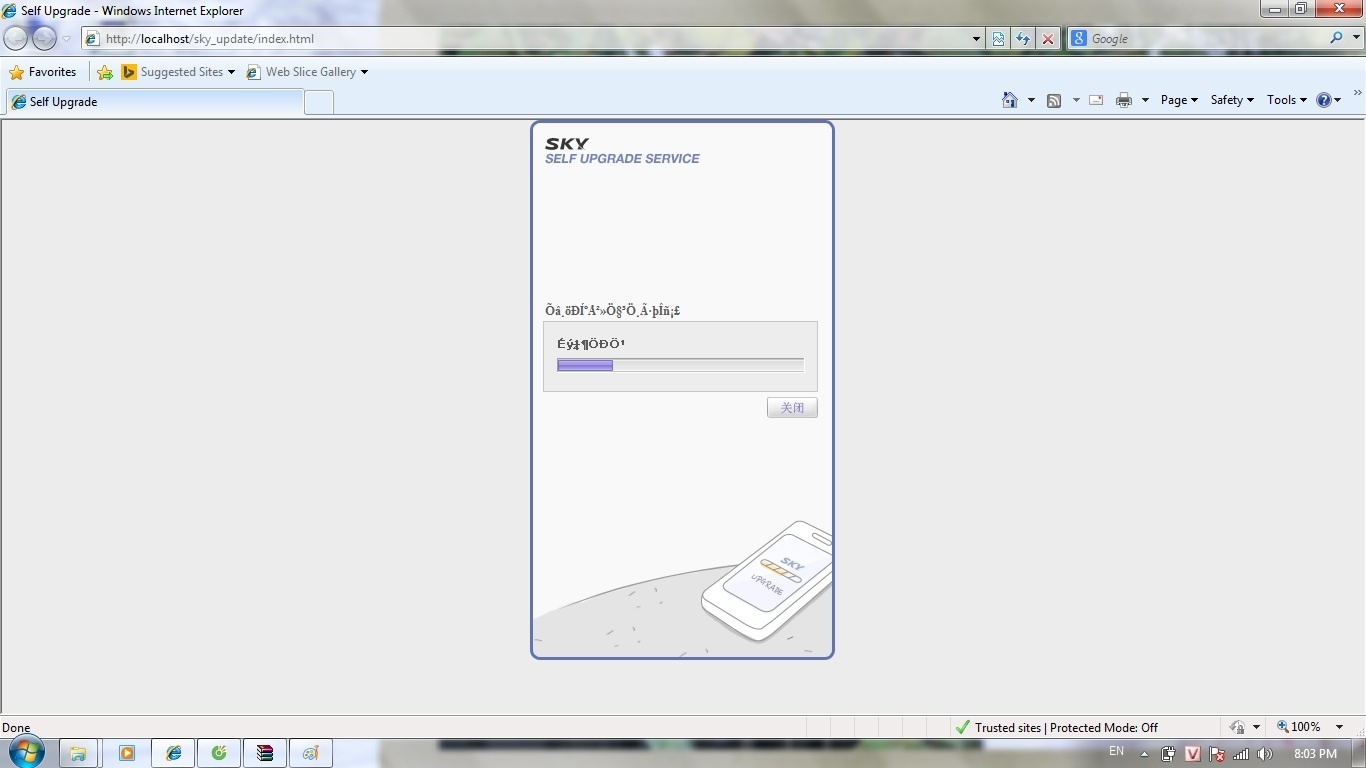Go forward using the browser Forward arrow

click(x=44, y=39)
